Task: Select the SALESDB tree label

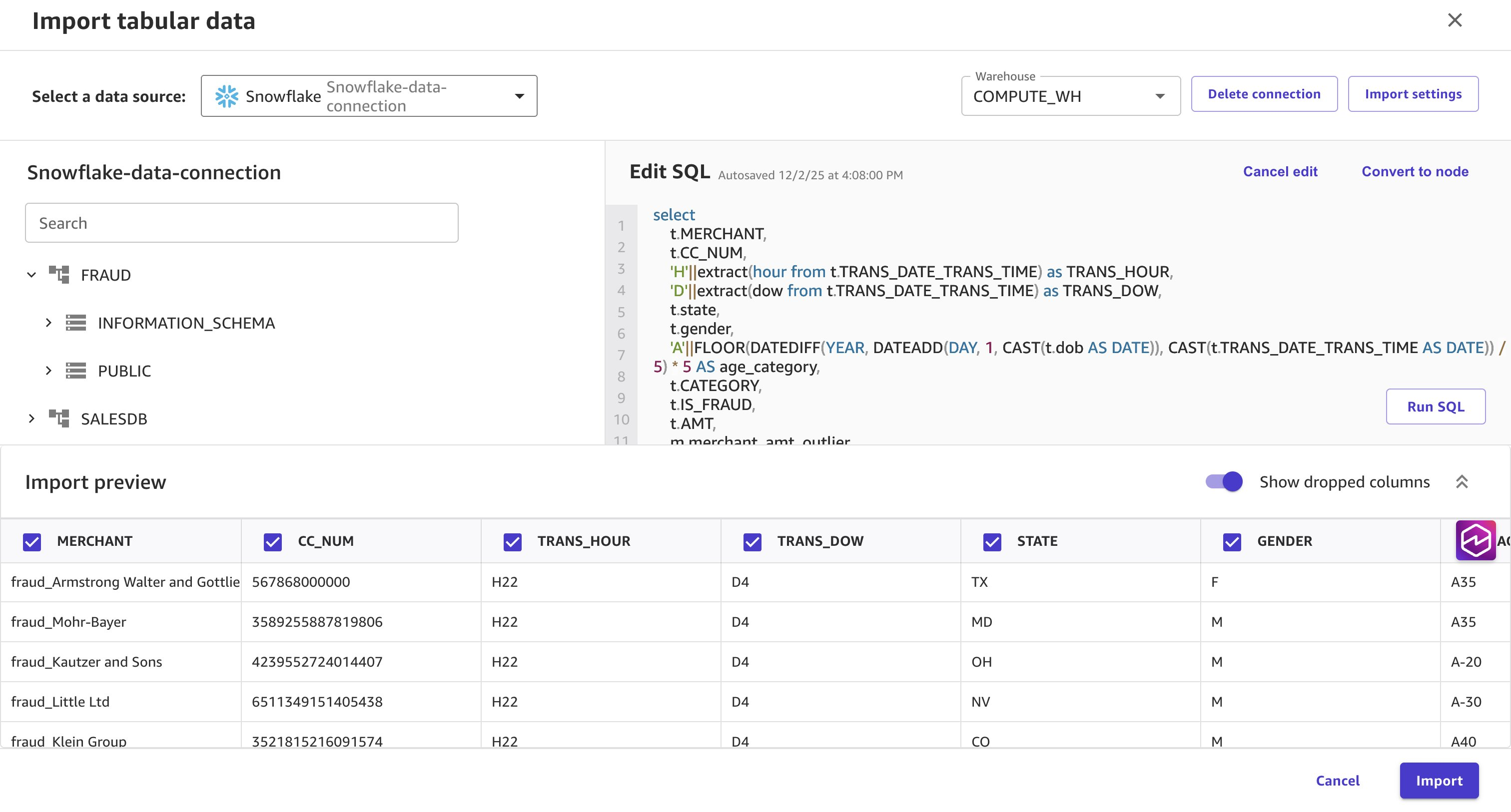Action: point(114,419)
